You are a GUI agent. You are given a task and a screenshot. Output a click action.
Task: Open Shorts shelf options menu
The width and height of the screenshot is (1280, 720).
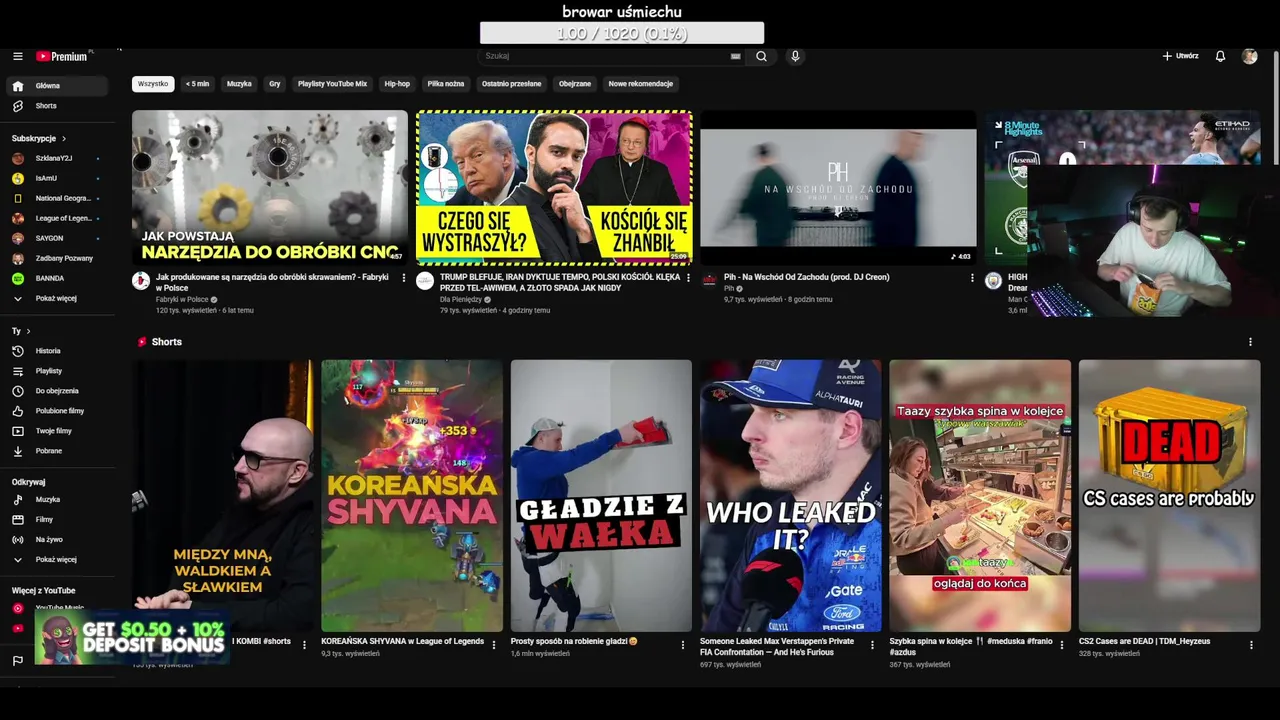(1250, 342)
